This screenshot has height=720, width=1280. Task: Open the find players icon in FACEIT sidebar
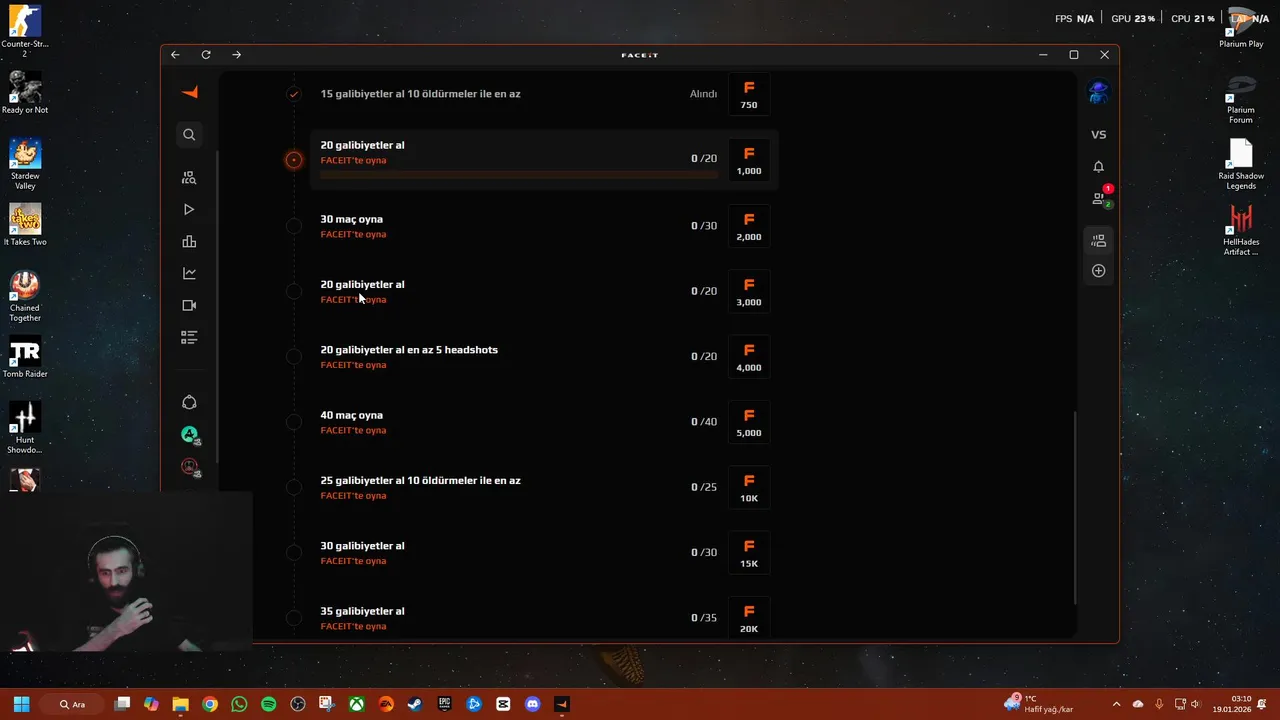189,177
